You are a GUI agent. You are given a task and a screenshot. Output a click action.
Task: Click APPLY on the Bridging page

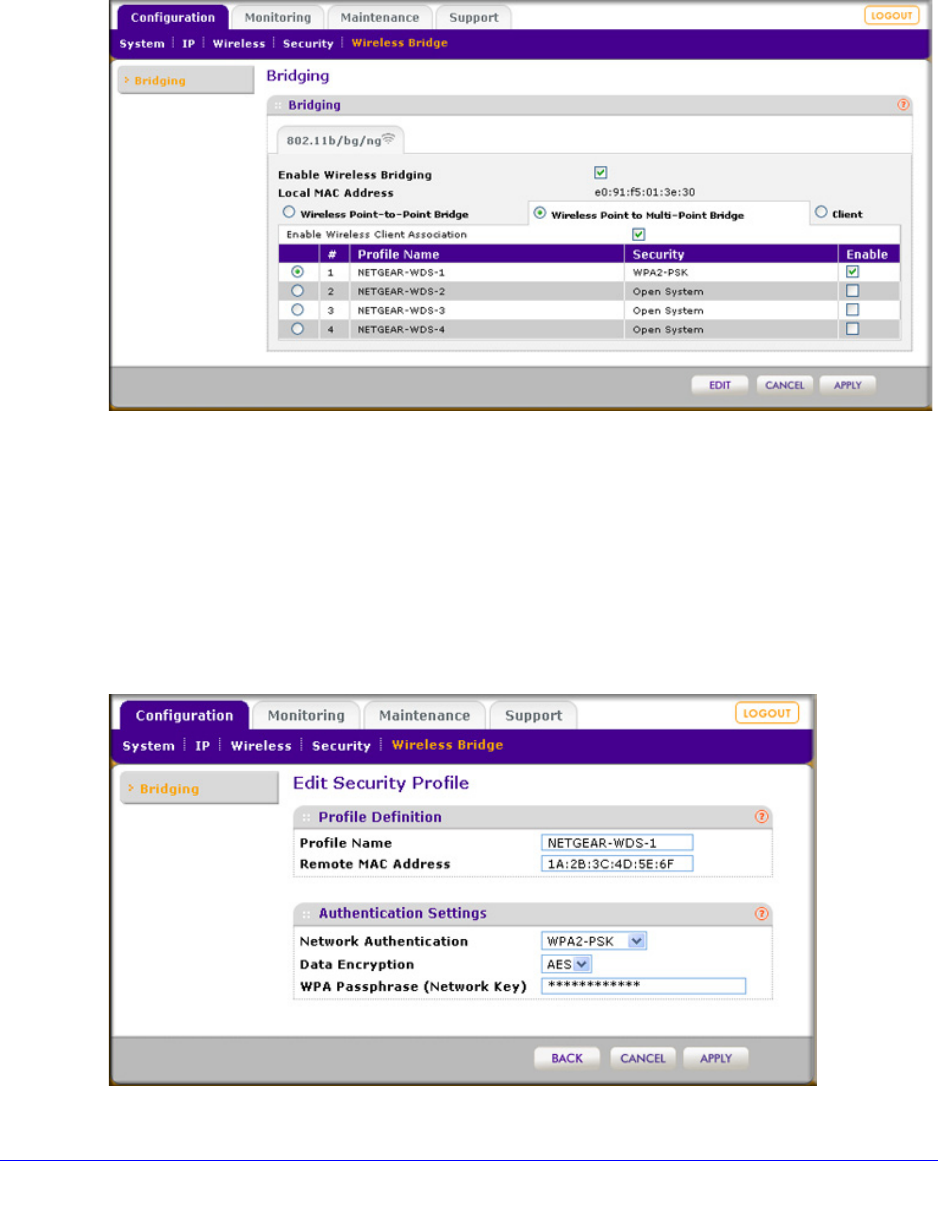(848, 385)
